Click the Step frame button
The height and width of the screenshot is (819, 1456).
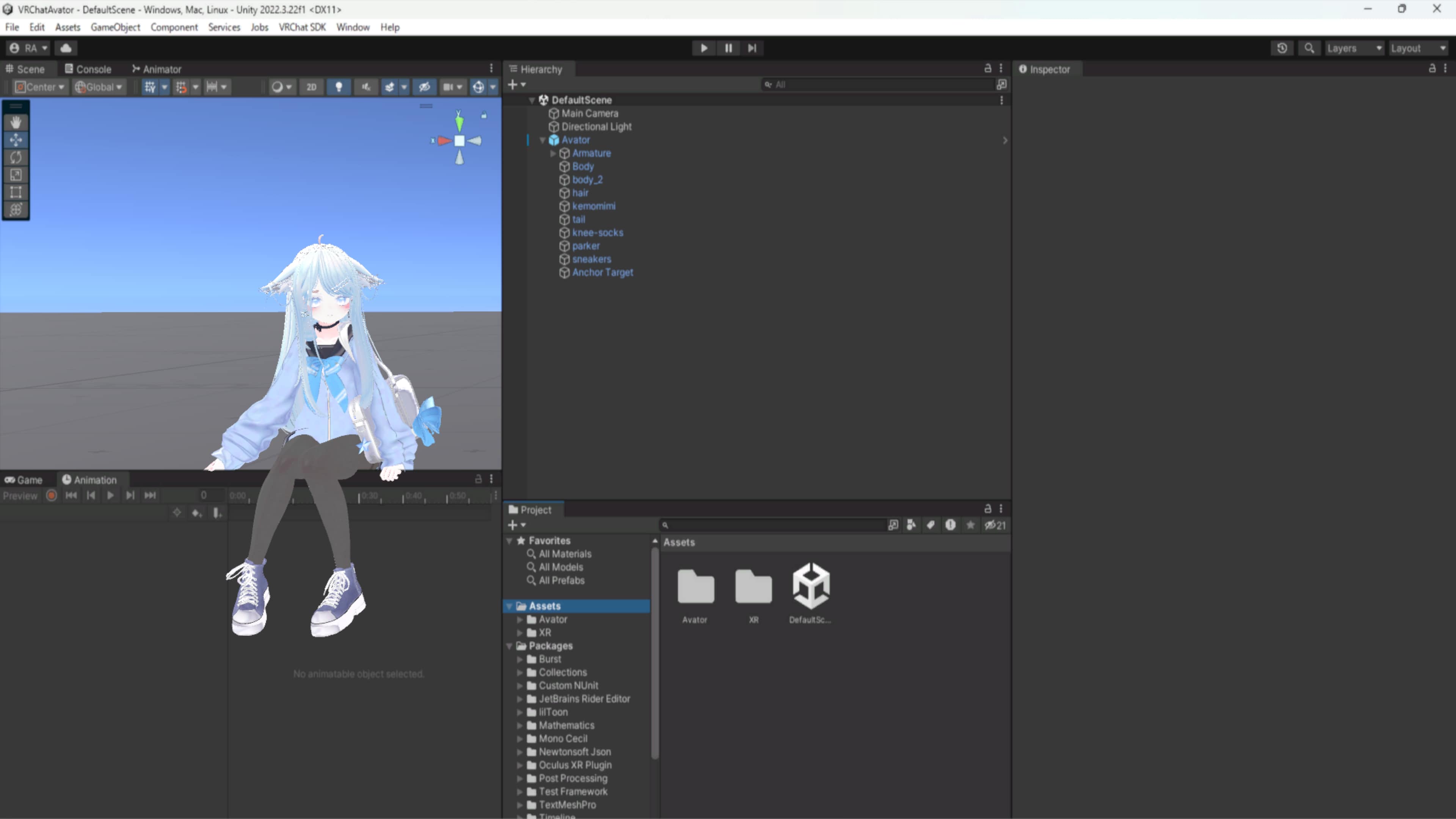click(x=752, y=48)
